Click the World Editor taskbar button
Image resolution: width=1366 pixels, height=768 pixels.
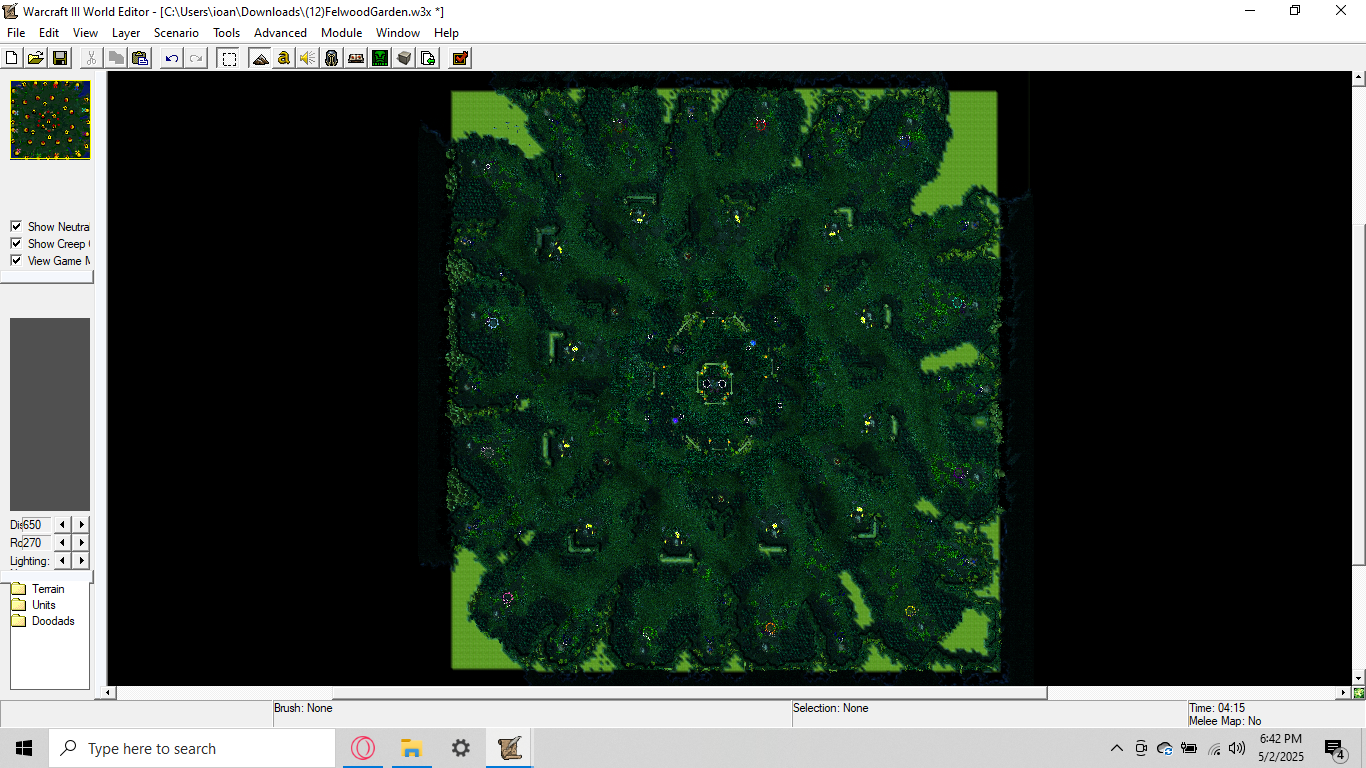(509, 748)
